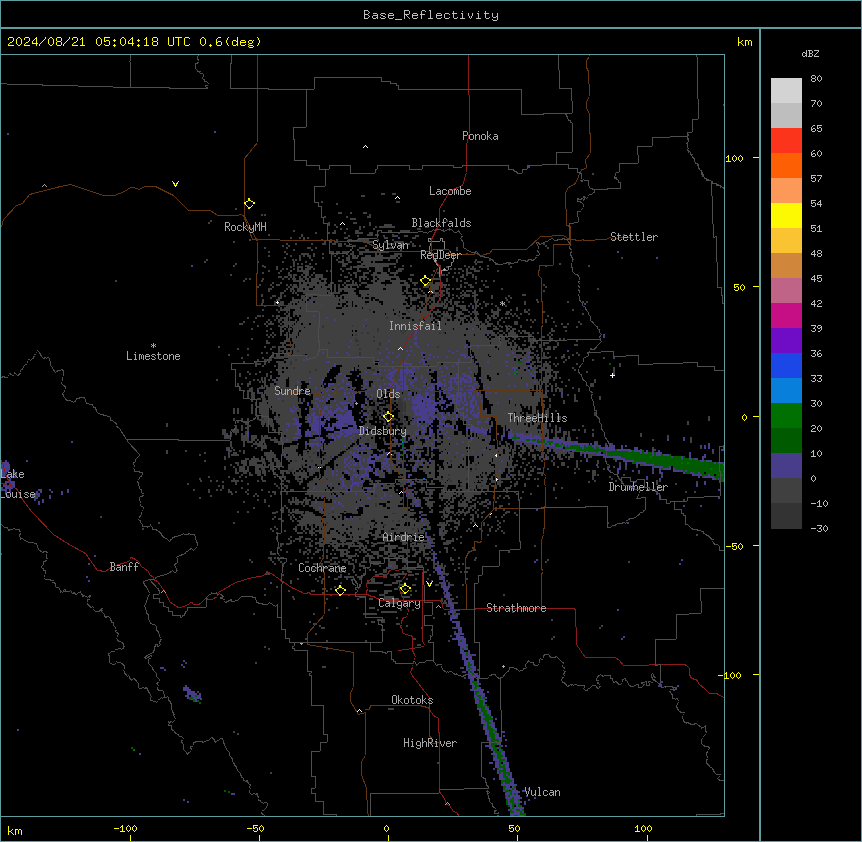Click the Base_Reflectivity title
This screenshot has height=842, width=862.
click(431, 15)
